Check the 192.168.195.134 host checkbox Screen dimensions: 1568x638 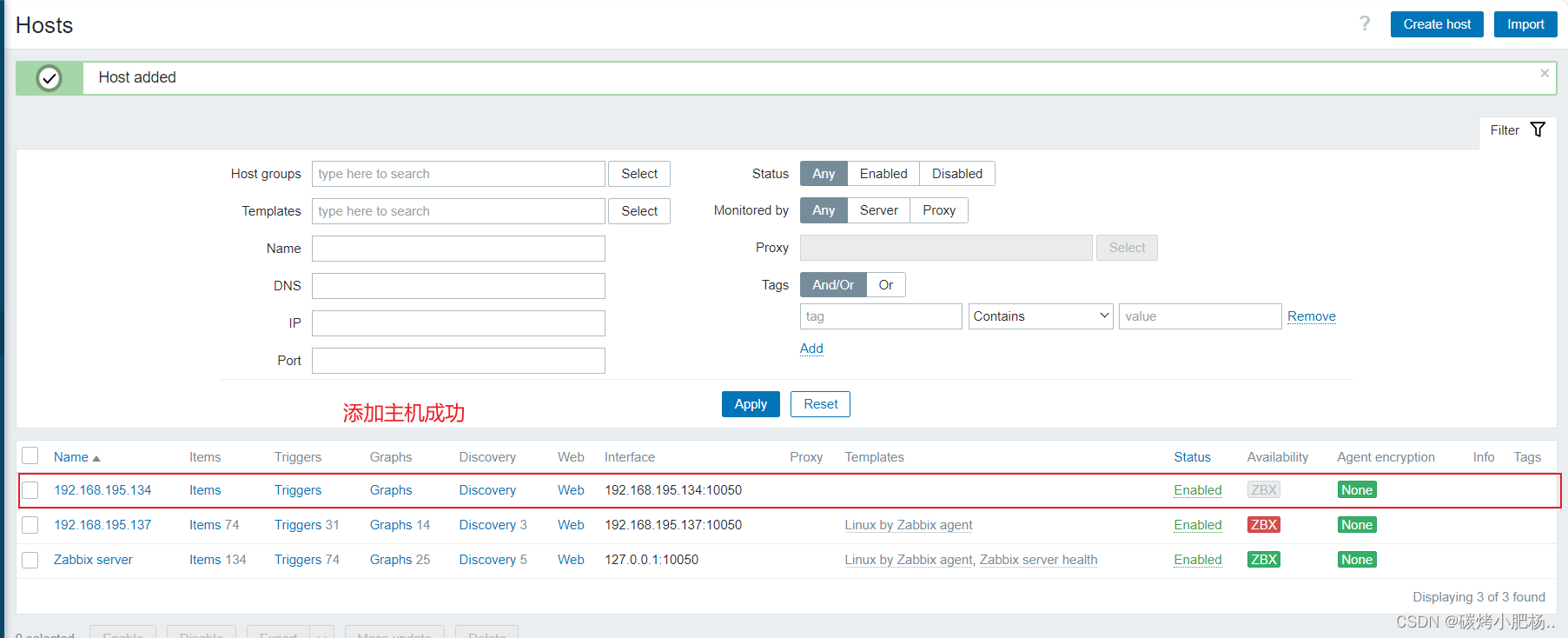coord(30,490)
